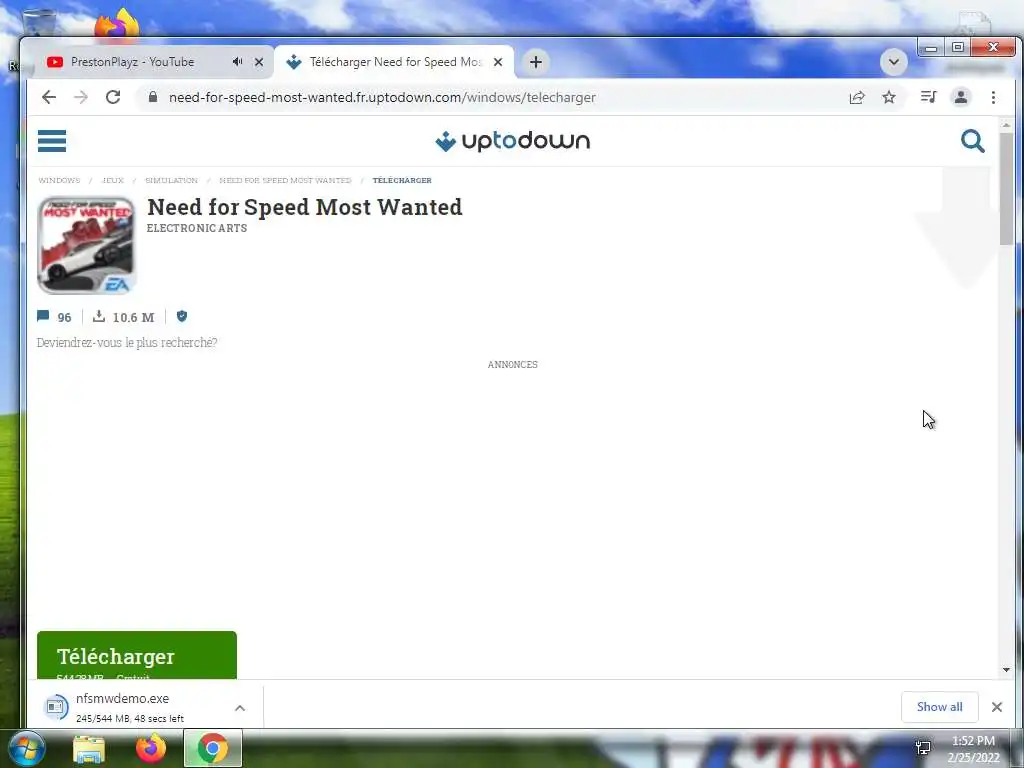Click the network tray icon
Screen dimensions: 1024x768
pos(923,748)
